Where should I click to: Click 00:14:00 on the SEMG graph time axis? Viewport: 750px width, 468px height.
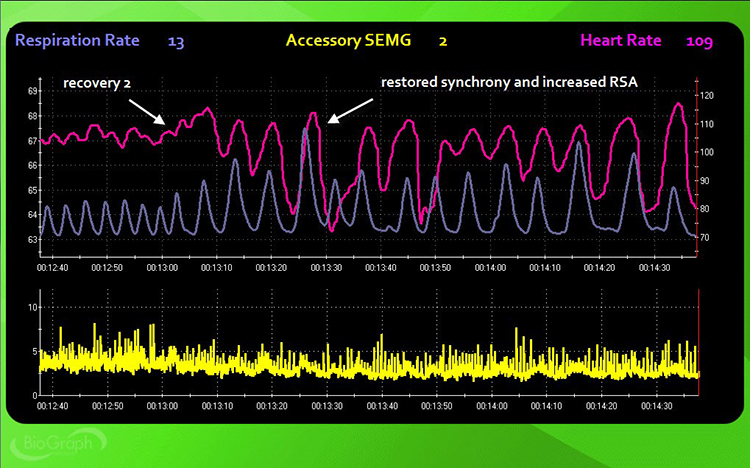[490, 408]
